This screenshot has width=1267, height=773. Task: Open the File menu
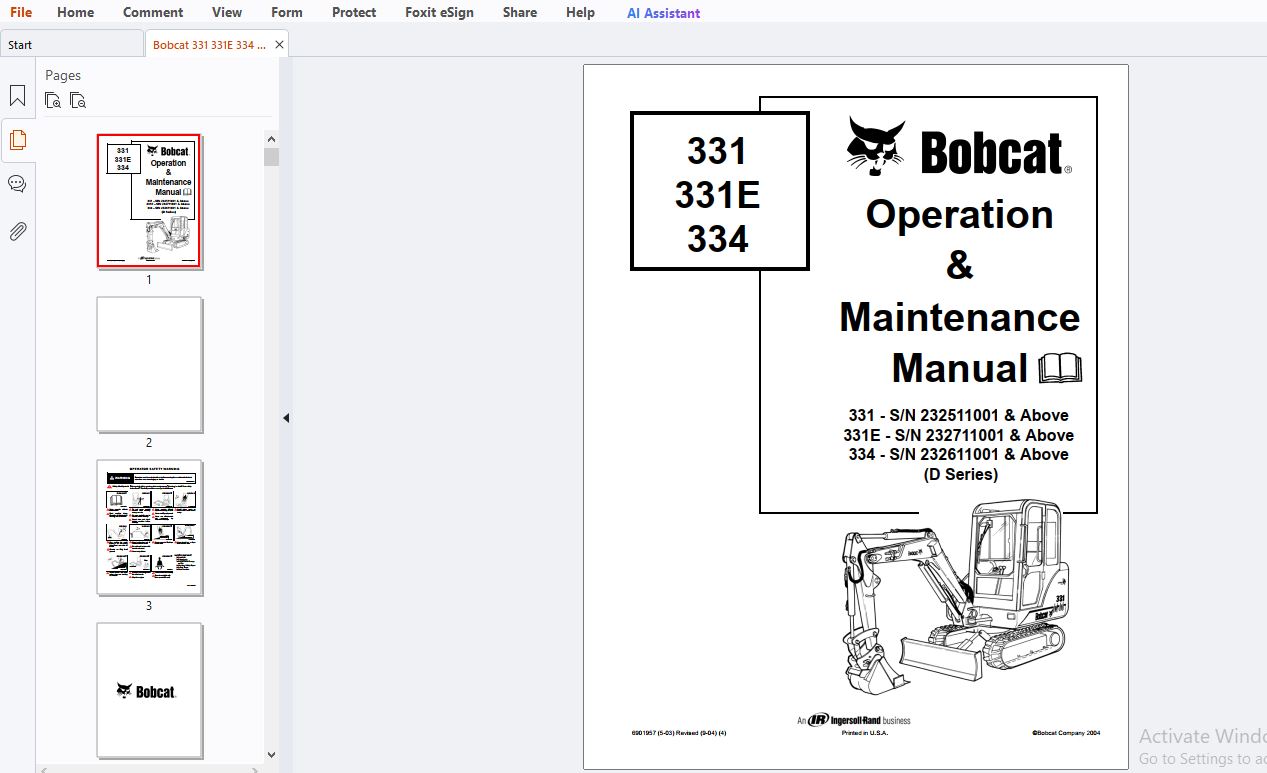pyautogui.click(x=21, y=12)
